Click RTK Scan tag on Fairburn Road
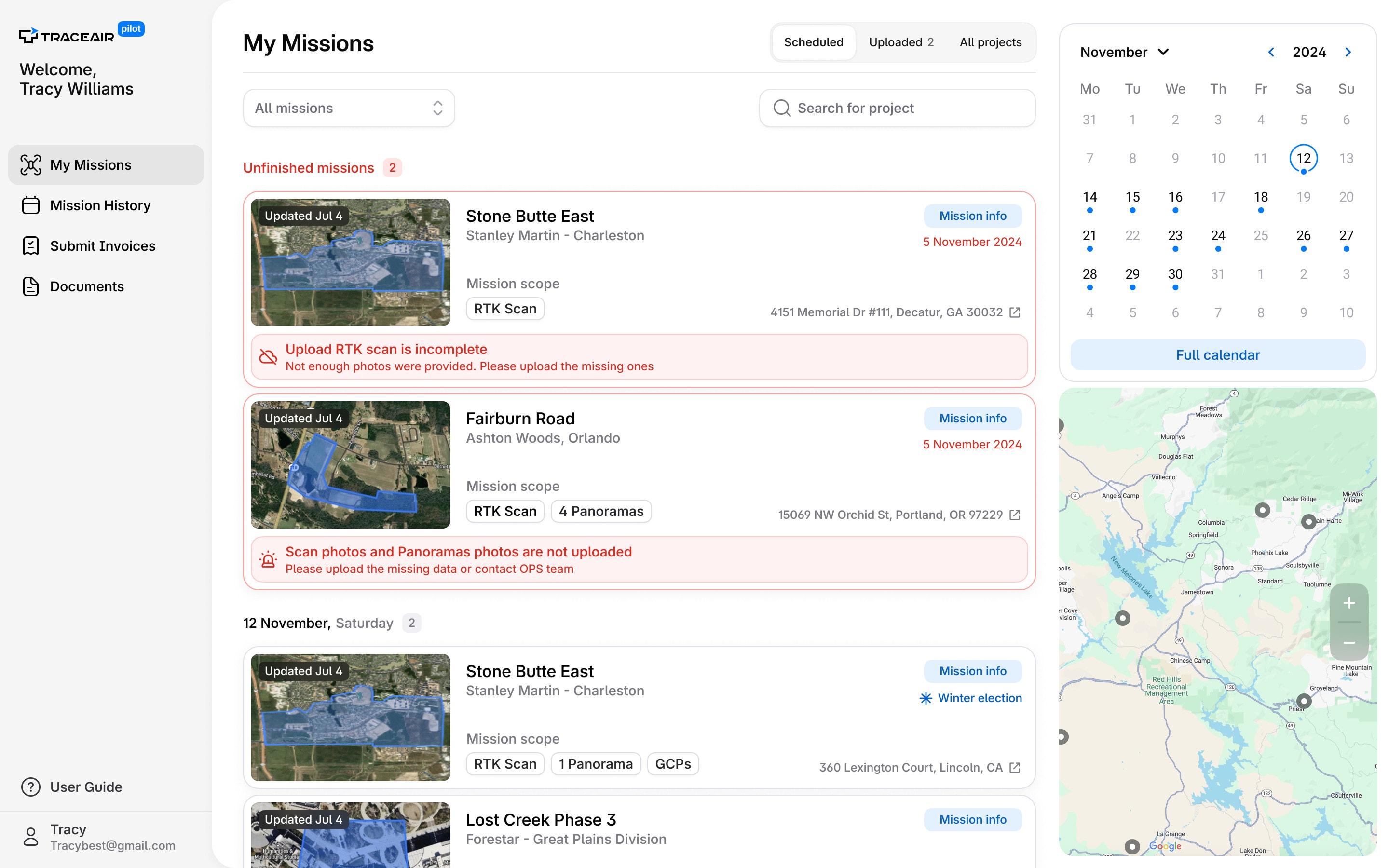1389x868 pixels. [505, 512]
